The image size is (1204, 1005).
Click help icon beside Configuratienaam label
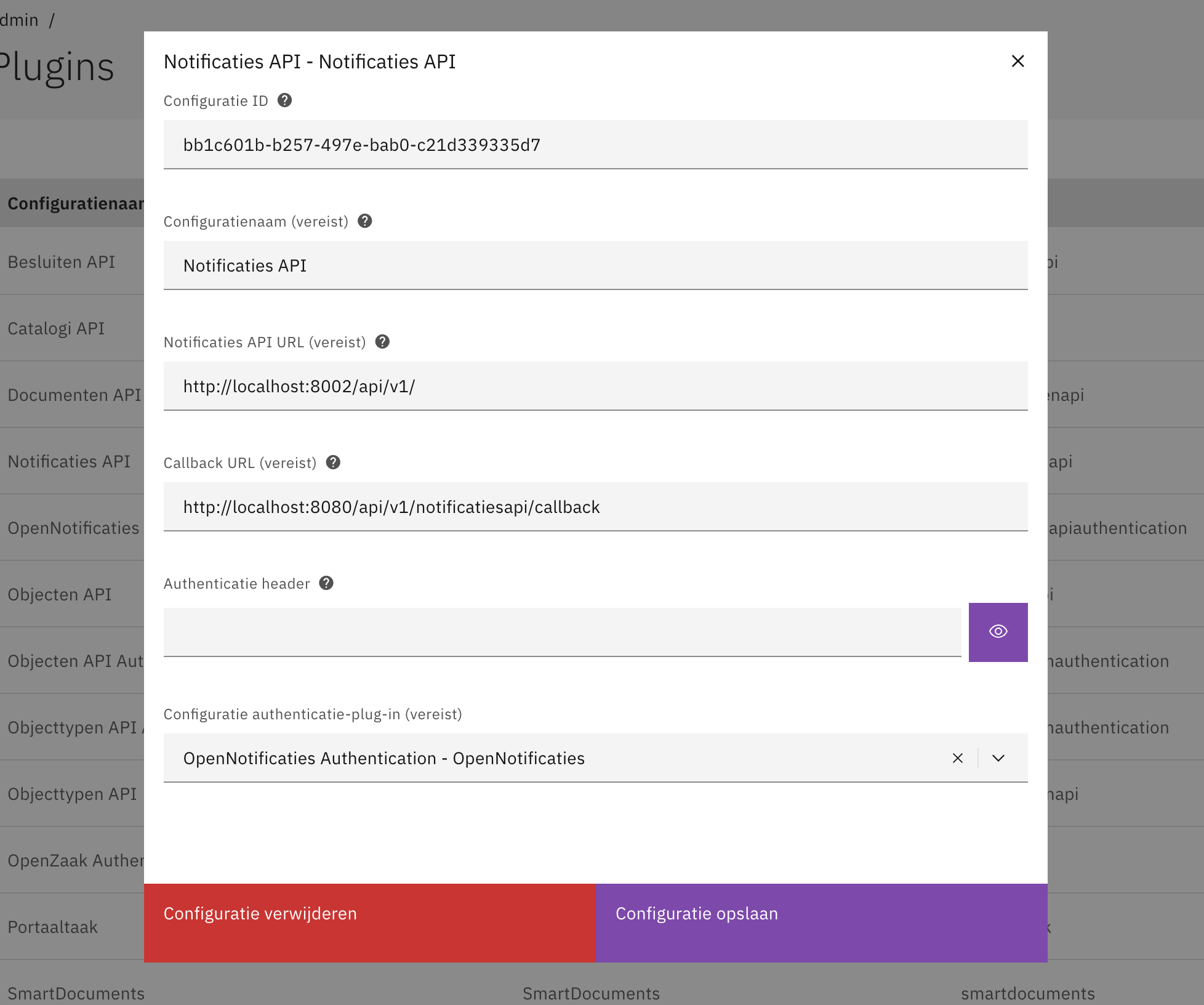pyautogui.click(x=365, y=221)
